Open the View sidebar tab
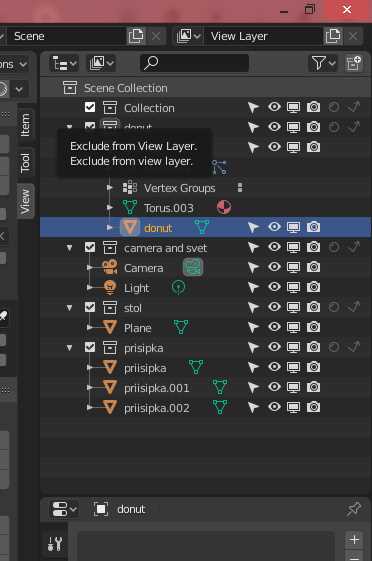The height and width of the screenshot is (561, 372). tap(25, 201)
